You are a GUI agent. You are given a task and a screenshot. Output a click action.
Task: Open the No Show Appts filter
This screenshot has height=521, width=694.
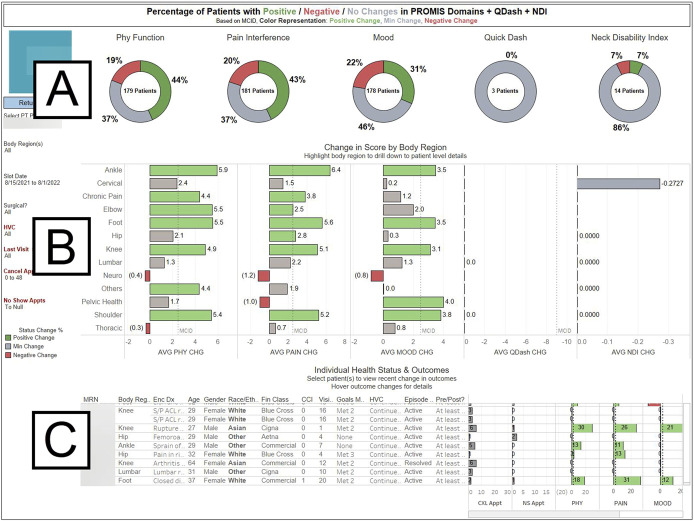(x=24, y=303)
